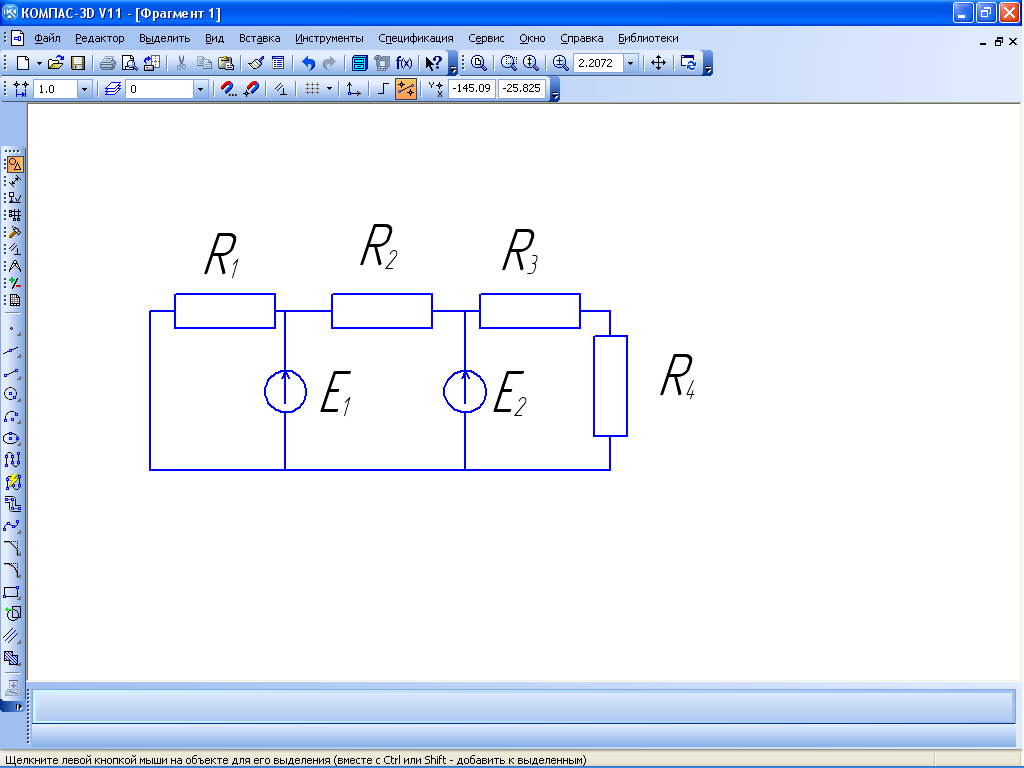The width and height of the screenshot is (1024, 768).
Task: Click the zoom in magnifier icon
Action: 560,63
